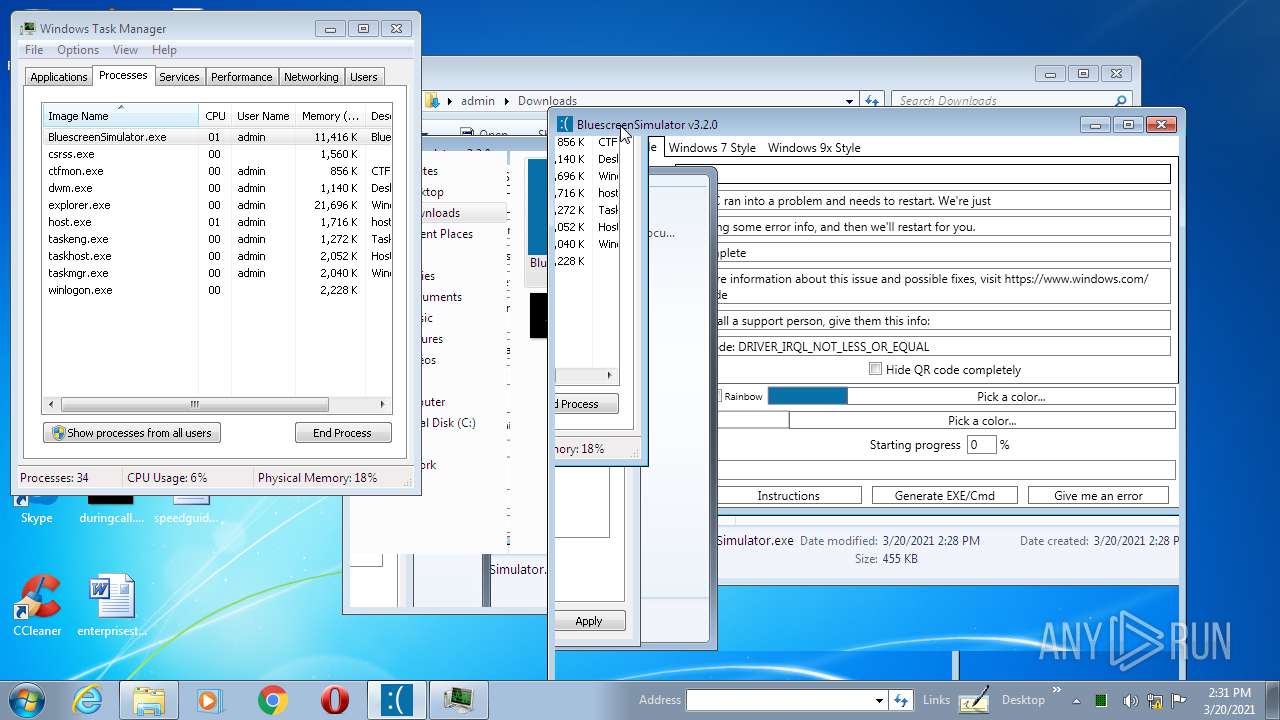Click Pick a color next to white swatch
The height and width of the screenshot is (720, 1280).
(x=982, y=420)
